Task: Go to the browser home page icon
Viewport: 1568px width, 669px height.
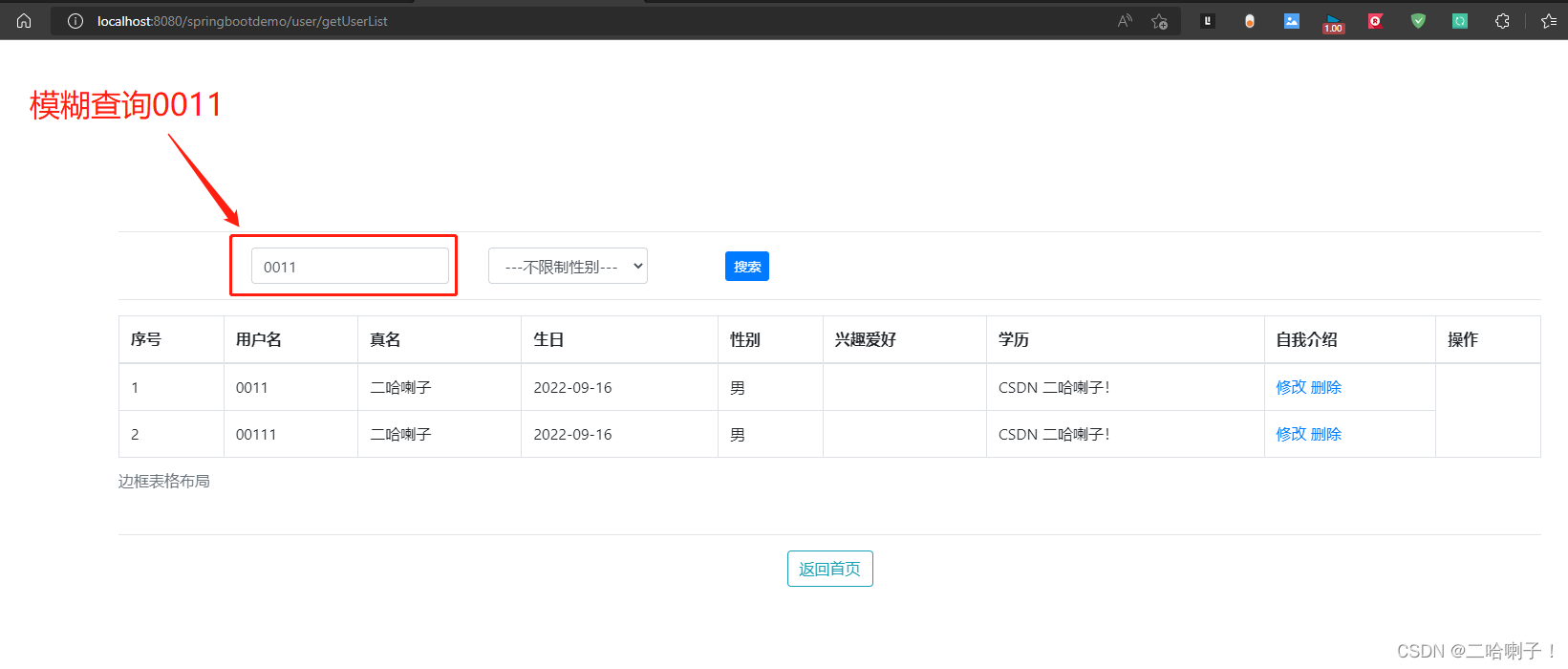Action: [x=24, y=21]
